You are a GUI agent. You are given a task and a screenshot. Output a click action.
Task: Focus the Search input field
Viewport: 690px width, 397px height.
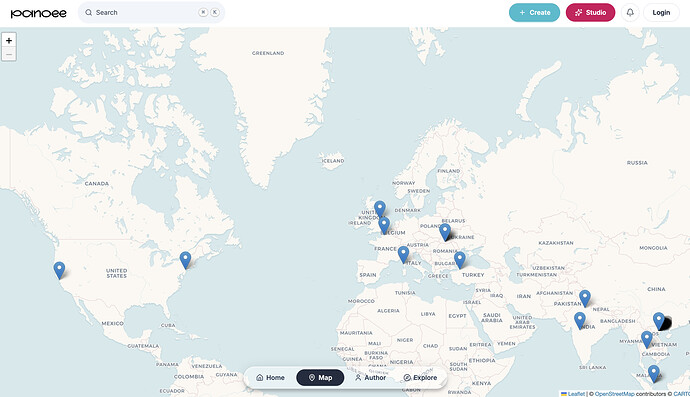point(151,12)
